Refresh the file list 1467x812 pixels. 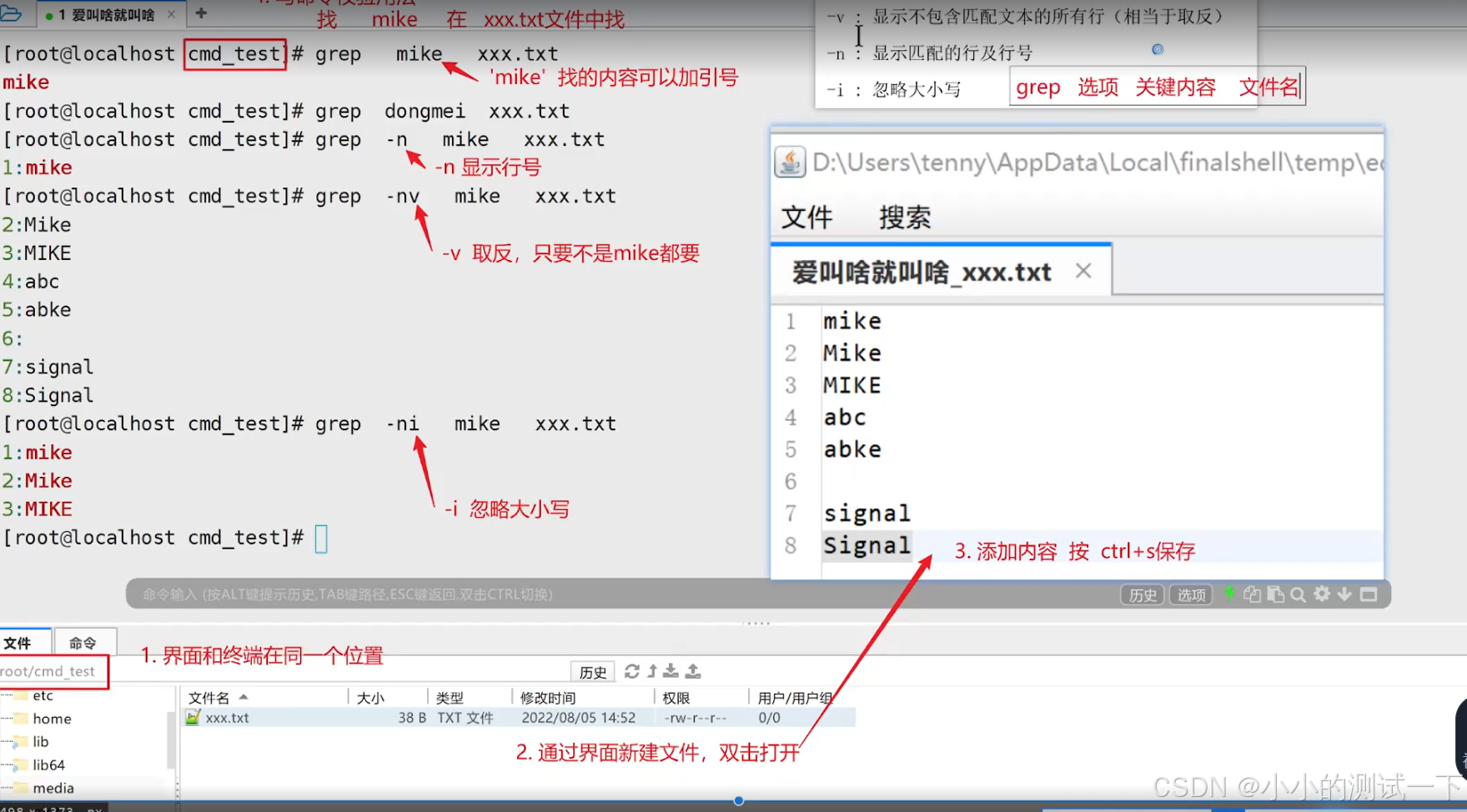tap(631, 671)
